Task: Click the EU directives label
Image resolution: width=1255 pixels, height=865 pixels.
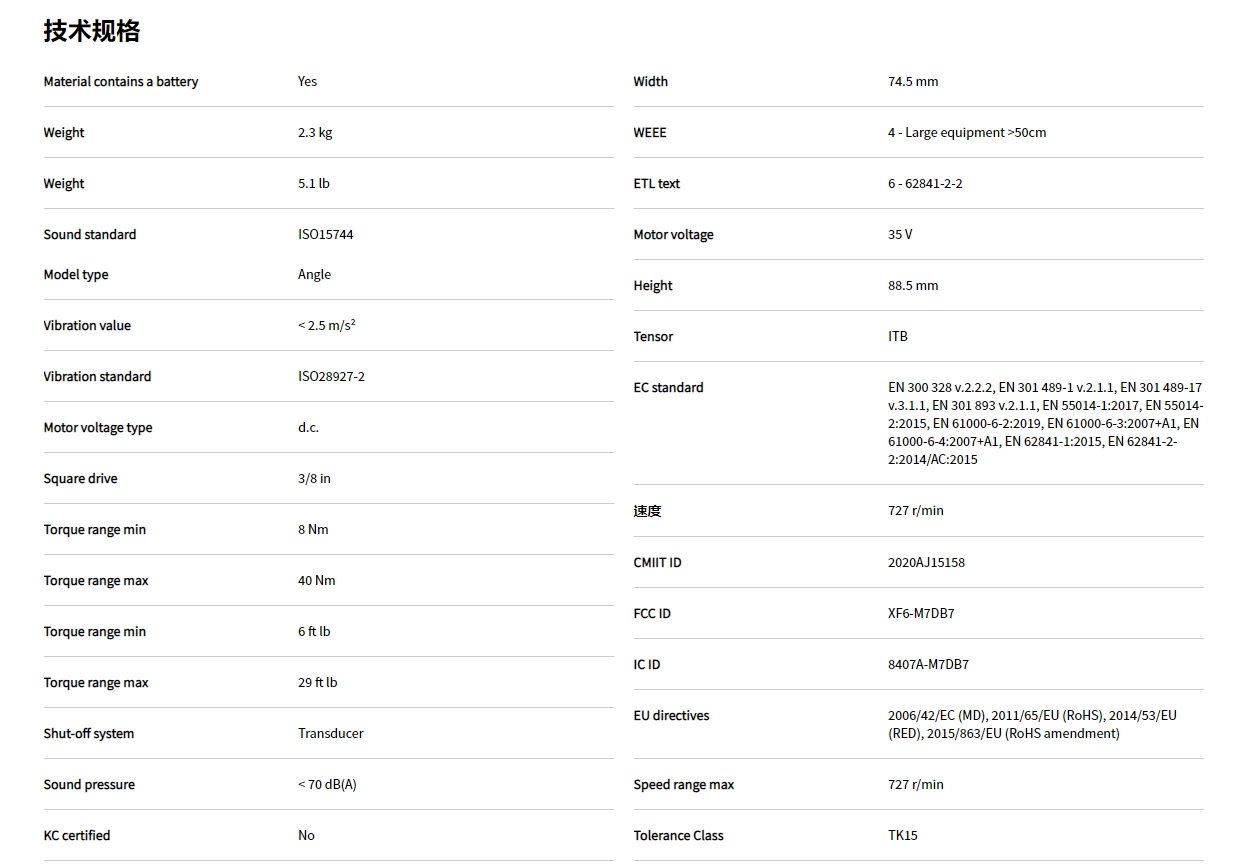Action: click(x=671, y=716)
